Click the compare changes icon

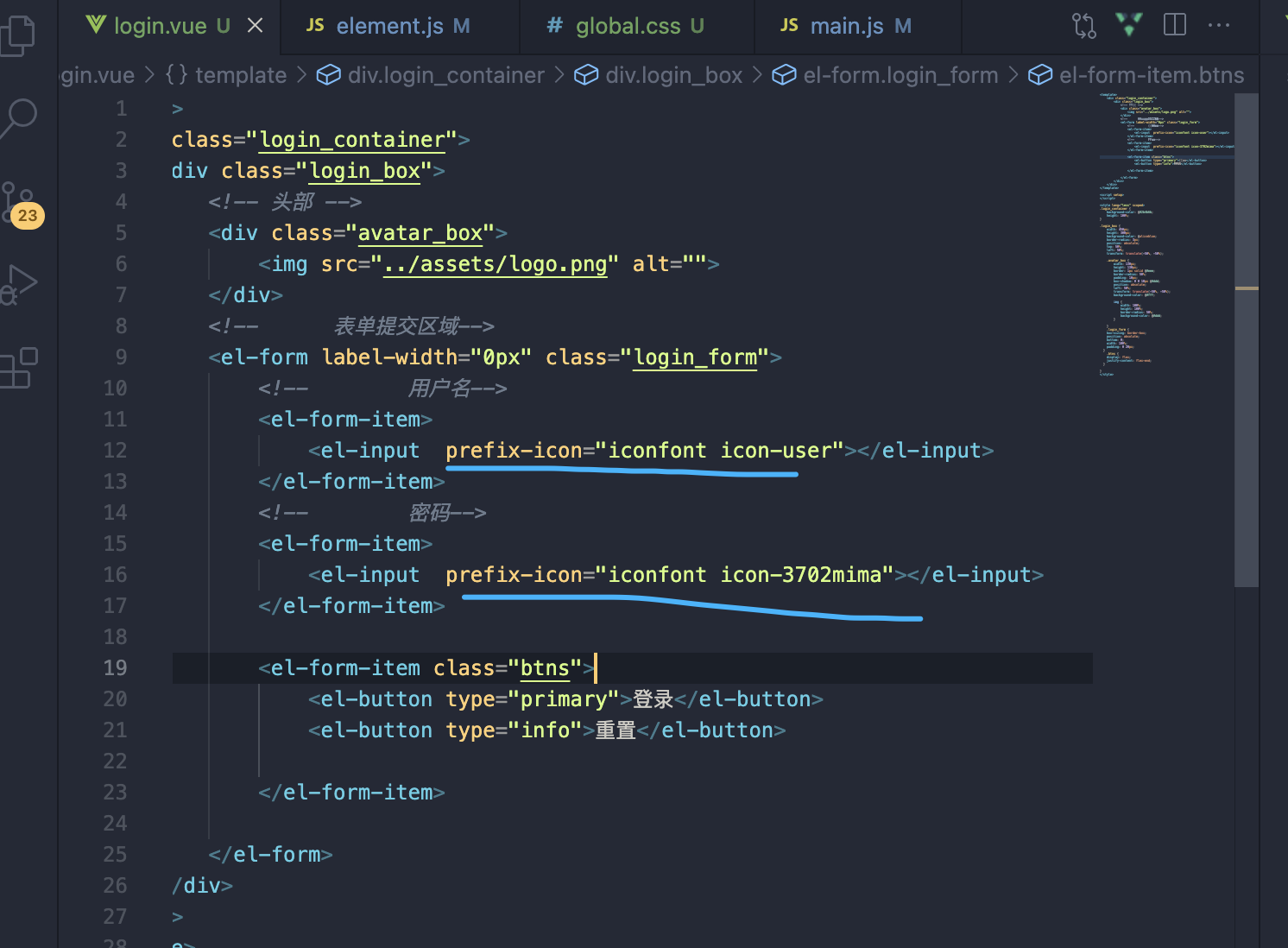click(1084, 26)
